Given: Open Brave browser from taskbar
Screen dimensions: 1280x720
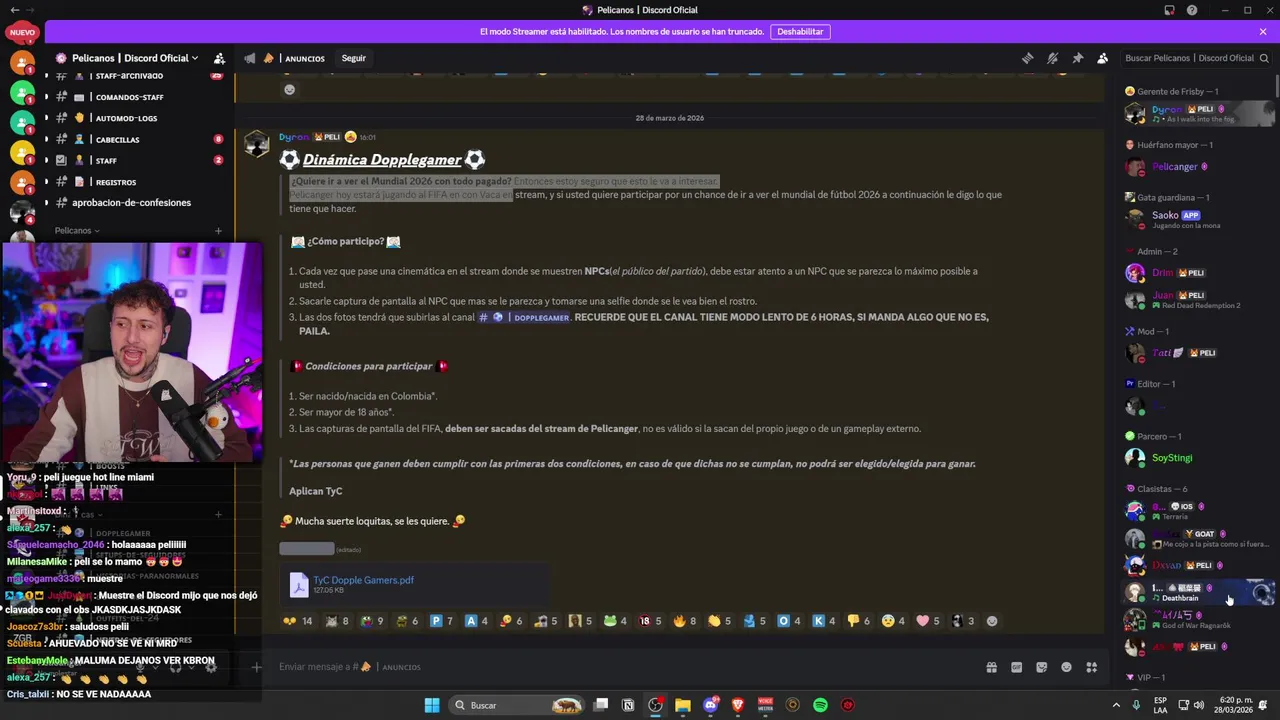Looking at the screenshot, I should coord(738,705).
